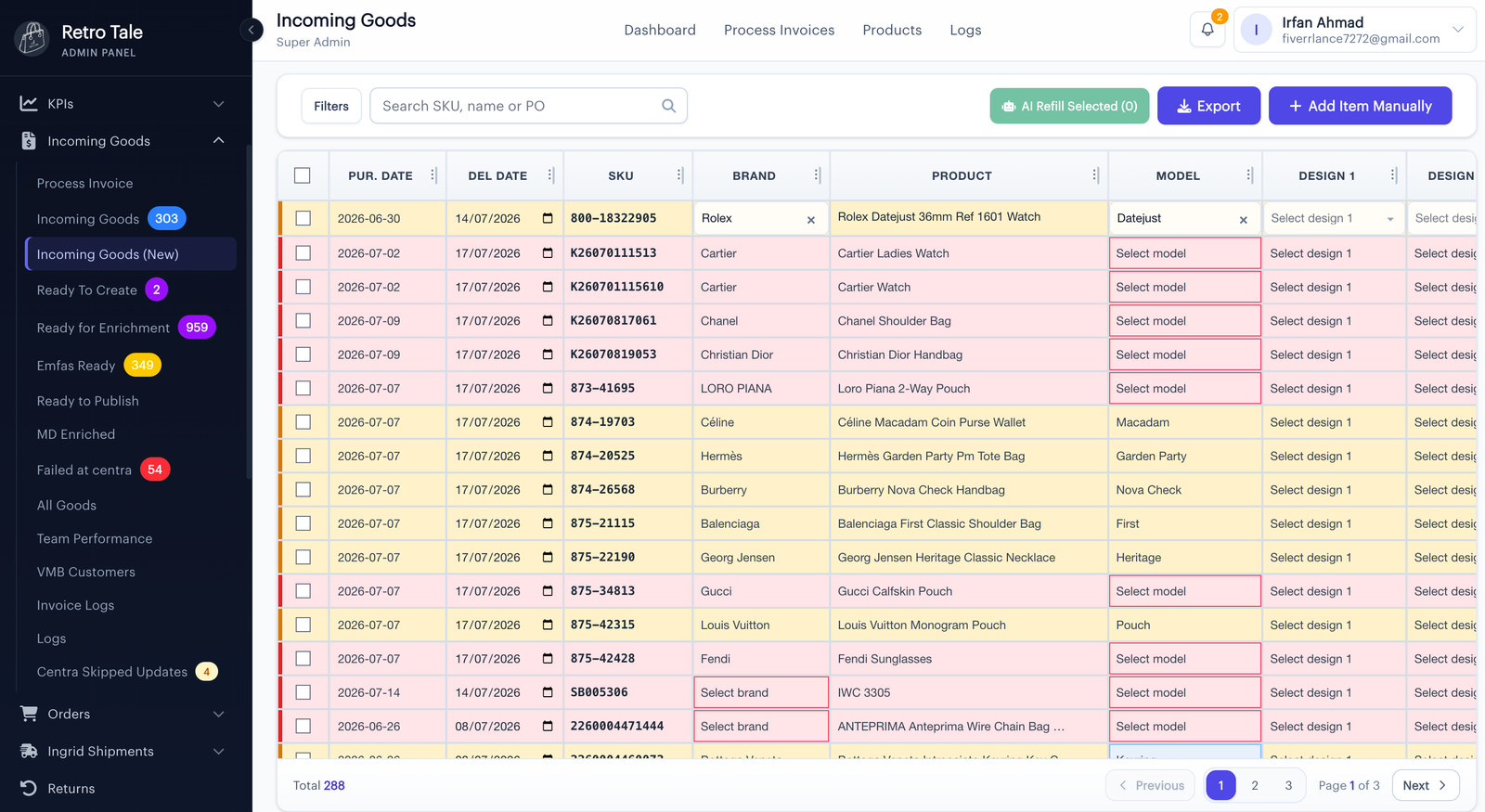1485x812 pixels.
Task: Open calendar for SKU 800-18322905 delivery date
Action: click(x=548, y=219)
